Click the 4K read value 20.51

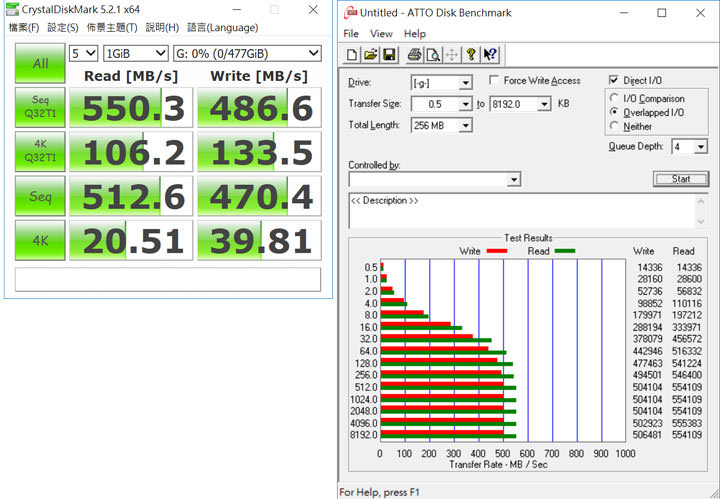tap(131, 241)
